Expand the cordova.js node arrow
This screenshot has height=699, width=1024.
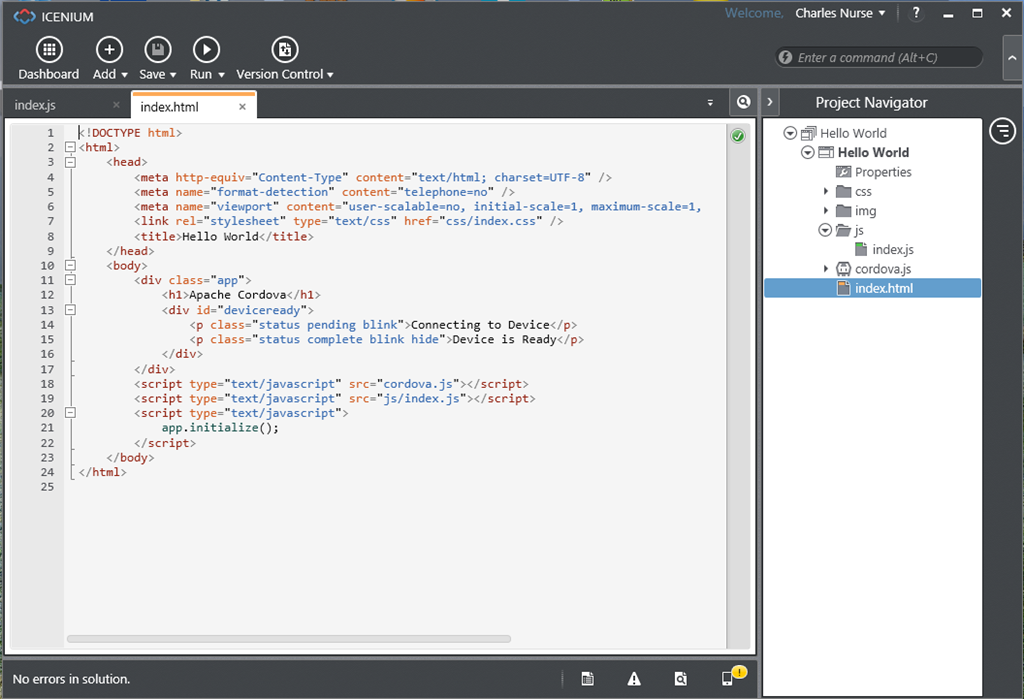825,268
